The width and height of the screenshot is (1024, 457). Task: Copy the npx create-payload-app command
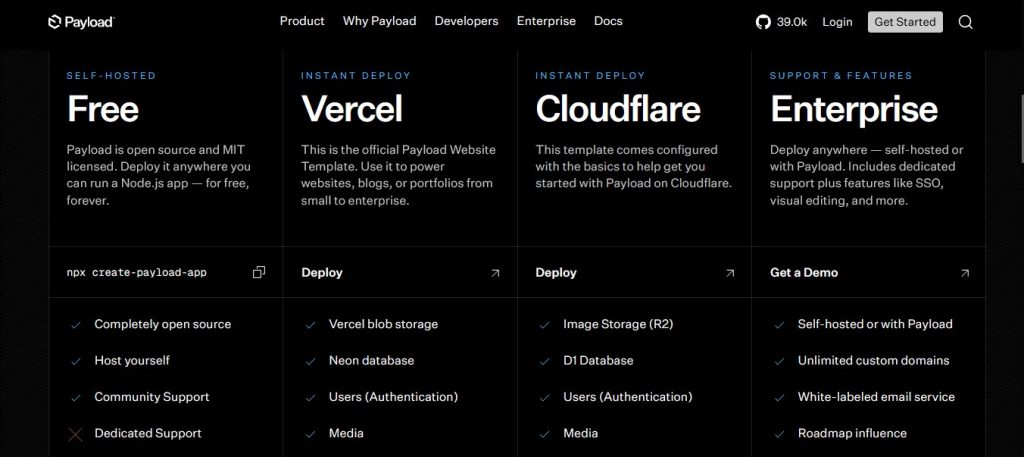click(x=259, y=272)
